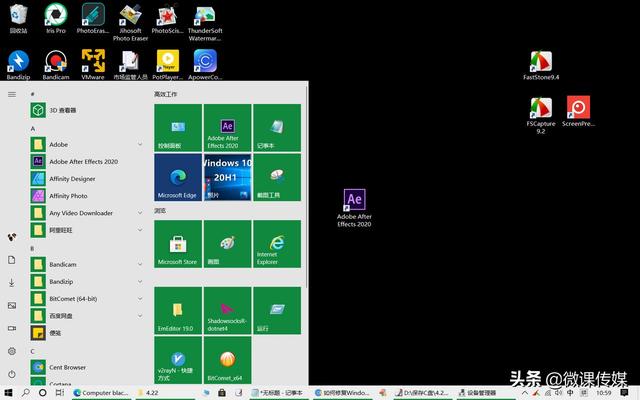Image resolution: width=640 pixels, height=400 pixels.
Task: Open PotPlayer desktop shortcut
Action: (x=167, y=64)
